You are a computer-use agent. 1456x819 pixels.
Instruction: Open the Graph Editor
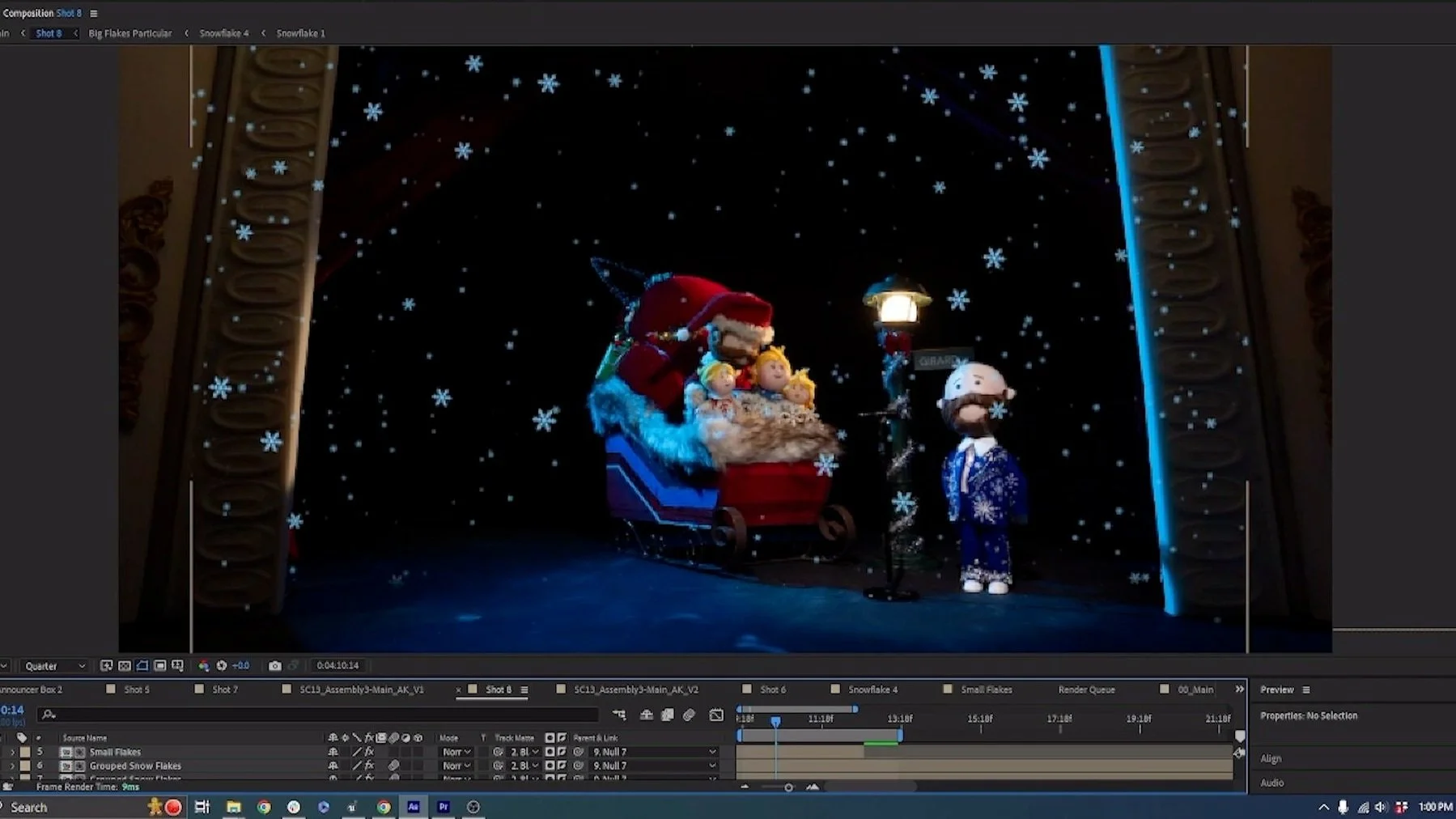716,715
